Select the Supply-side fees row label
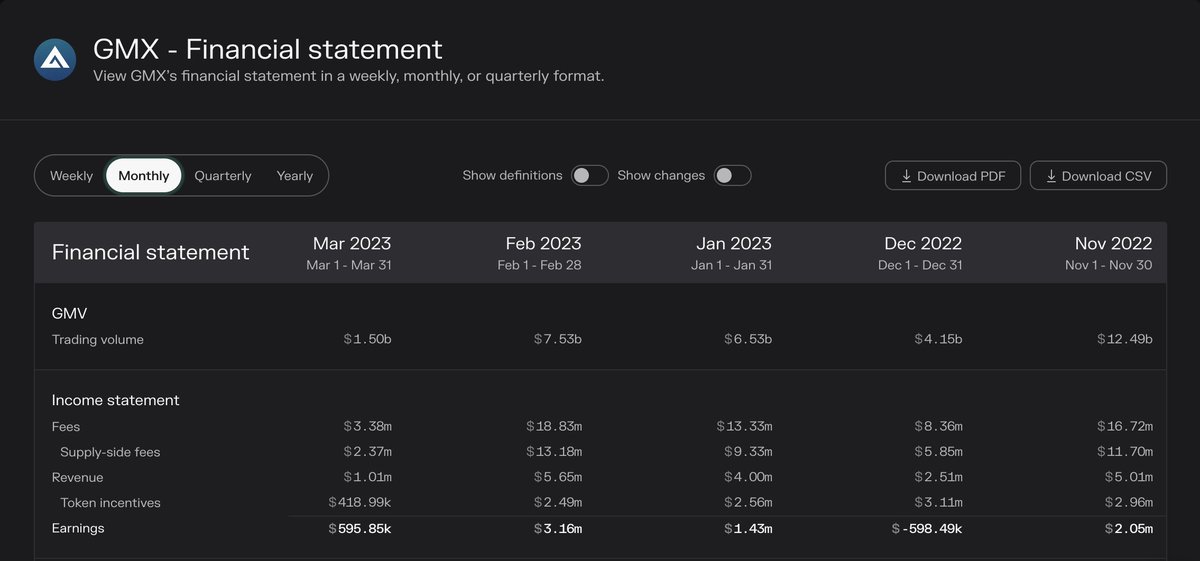The width and height of the screenshot is (1200, 561). pos(110,452)
